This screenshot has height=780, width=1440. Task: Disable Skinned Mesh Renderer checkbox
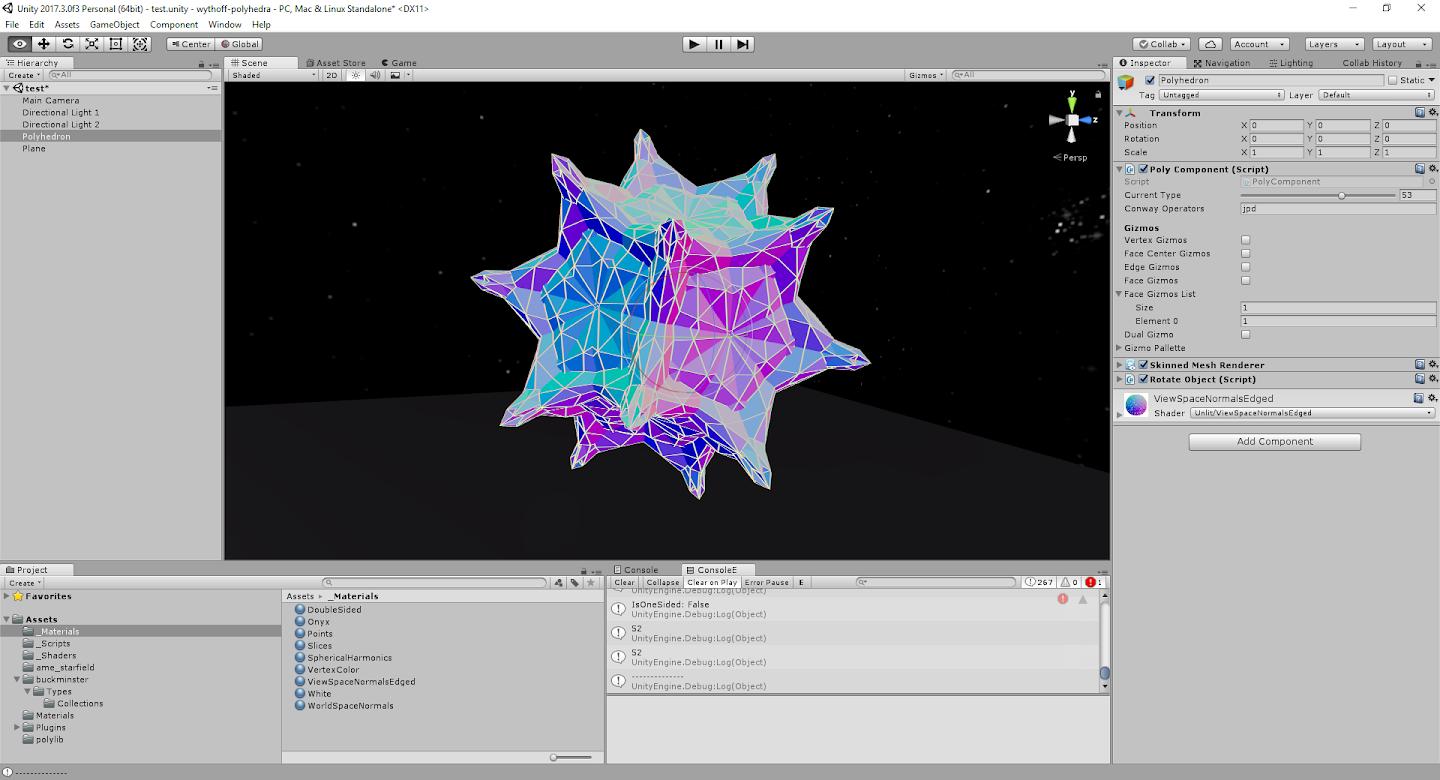1143,365
